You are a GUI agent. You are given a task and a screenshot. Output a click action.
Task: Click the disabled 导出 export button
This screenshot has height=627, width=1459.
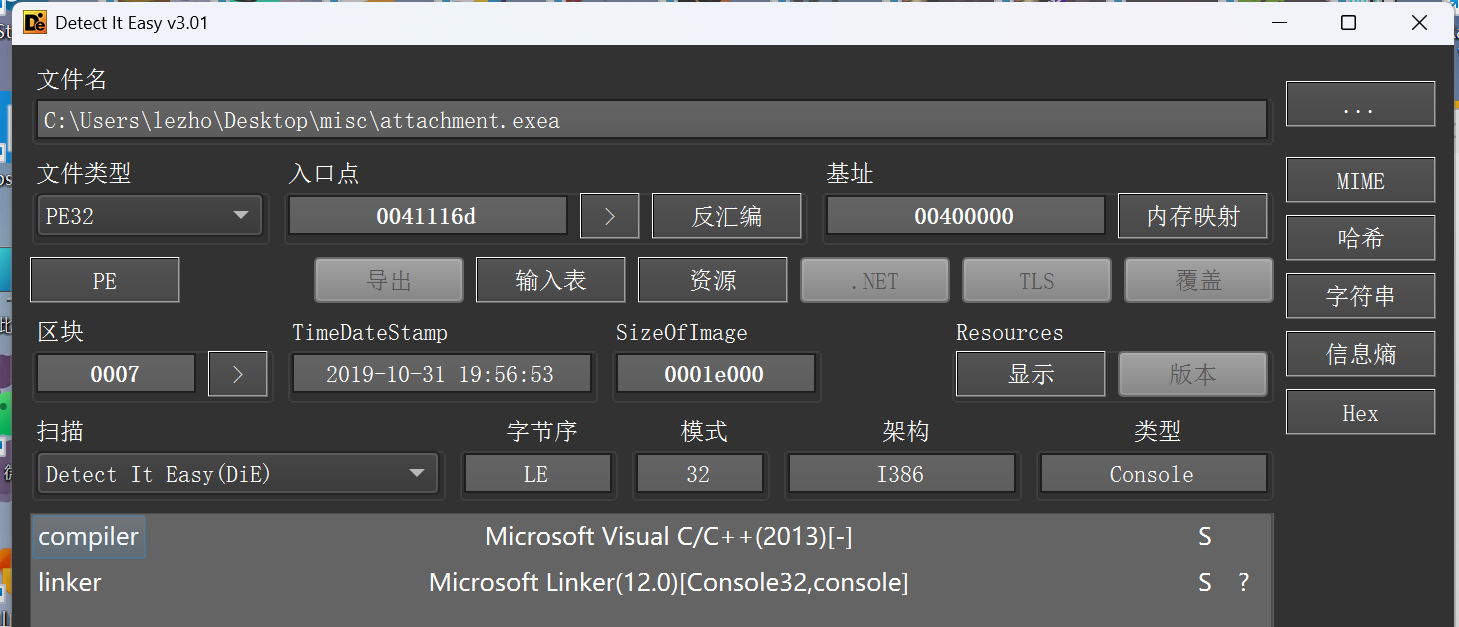(x=389, y=280)
